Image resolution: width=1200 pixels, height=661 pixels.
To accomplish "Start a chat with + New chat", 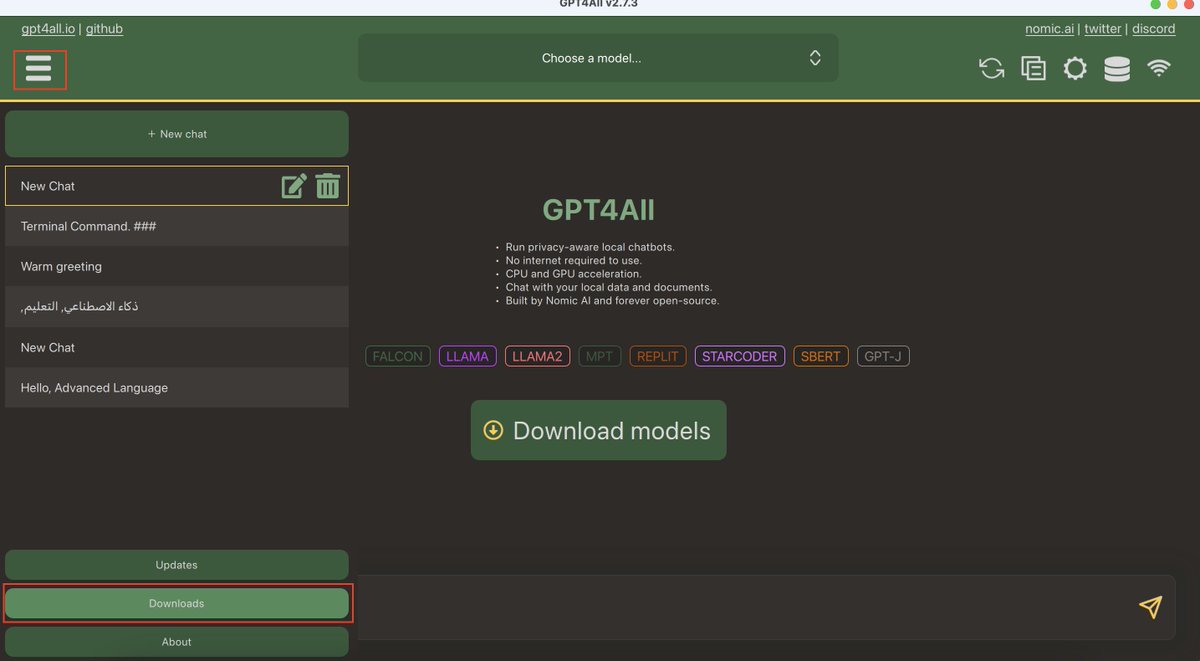I will click(177, 134).
